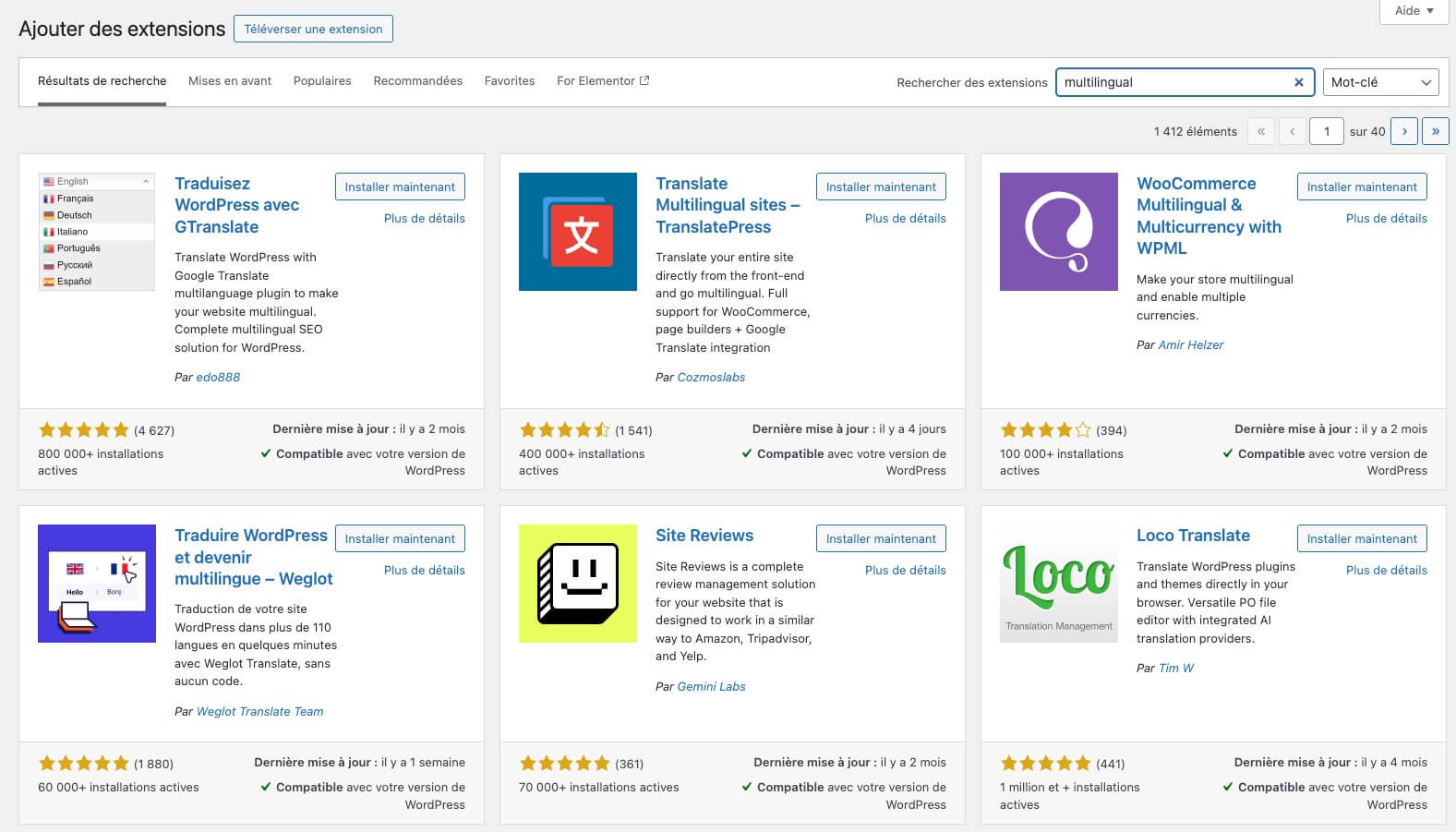Open Plus de détails for WooCommerce Multilingual
This screenshot has width=1456, height=832.
coord(1387,219)
